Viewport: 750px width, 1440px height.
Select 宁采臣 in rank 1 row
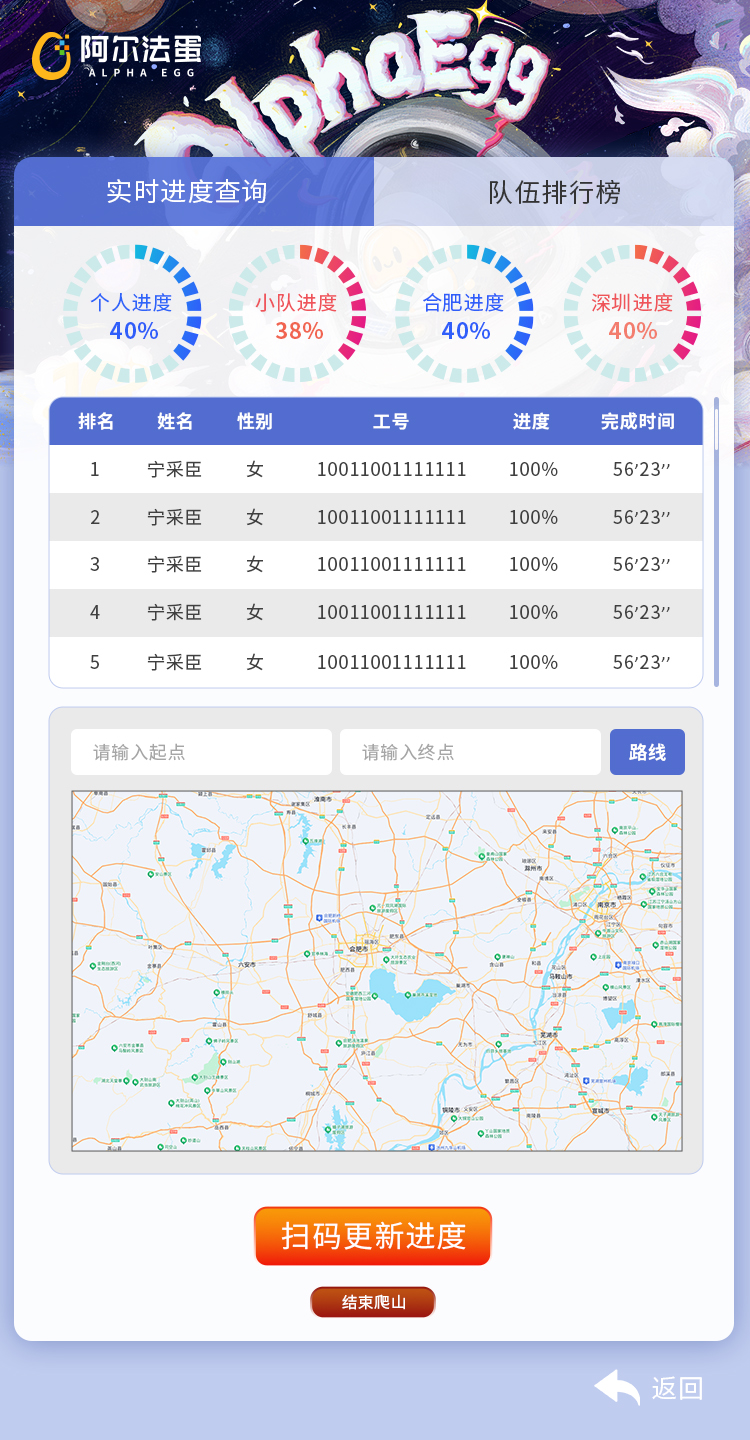175,469
